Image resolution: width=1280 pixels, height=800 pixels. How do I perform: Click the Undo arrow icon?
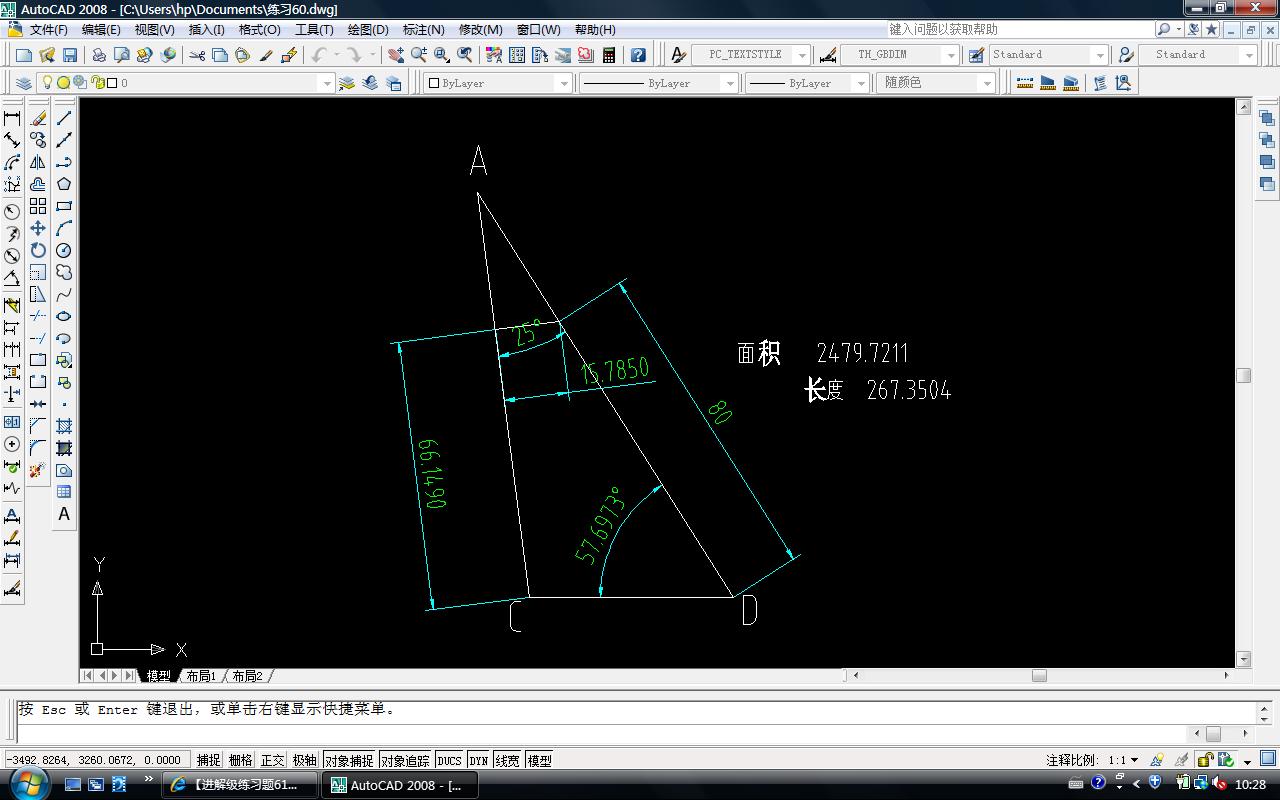319,55
